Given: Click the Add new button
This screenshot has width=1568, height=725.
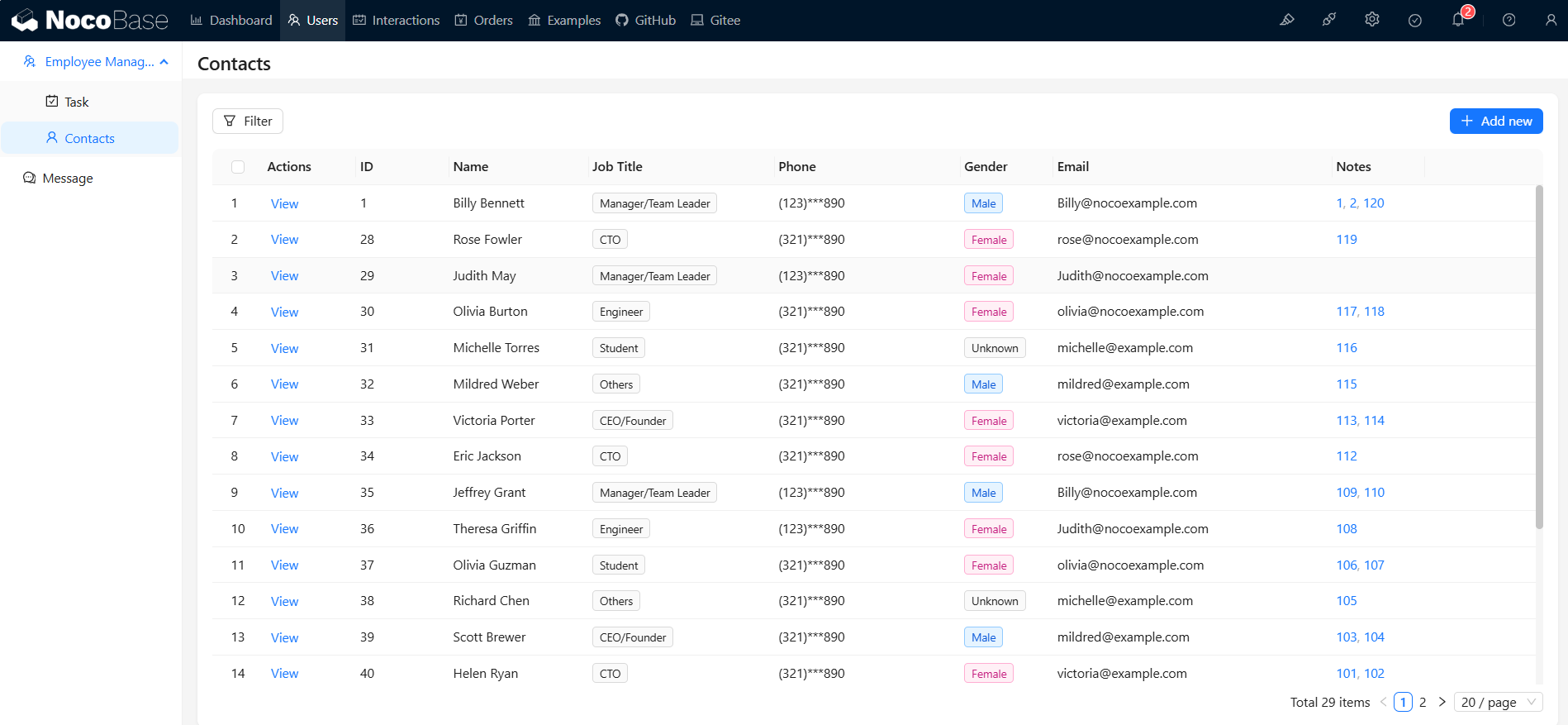Looking at the screenshot, I should click(1496, 121).
